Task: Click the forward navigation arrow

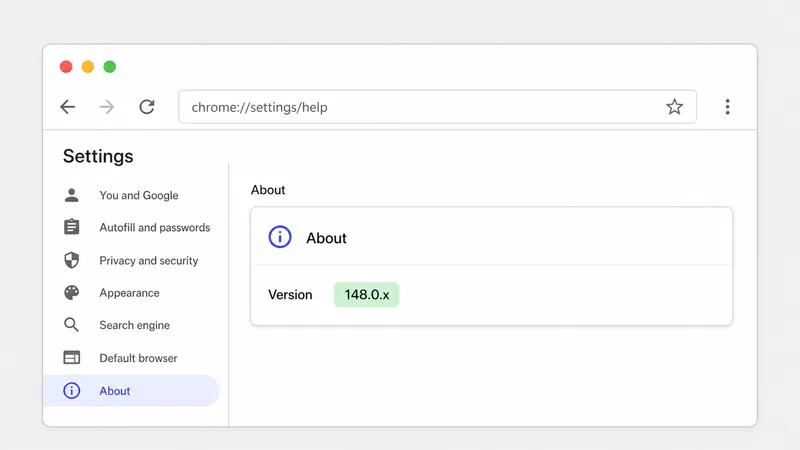Action: point(107,107)
